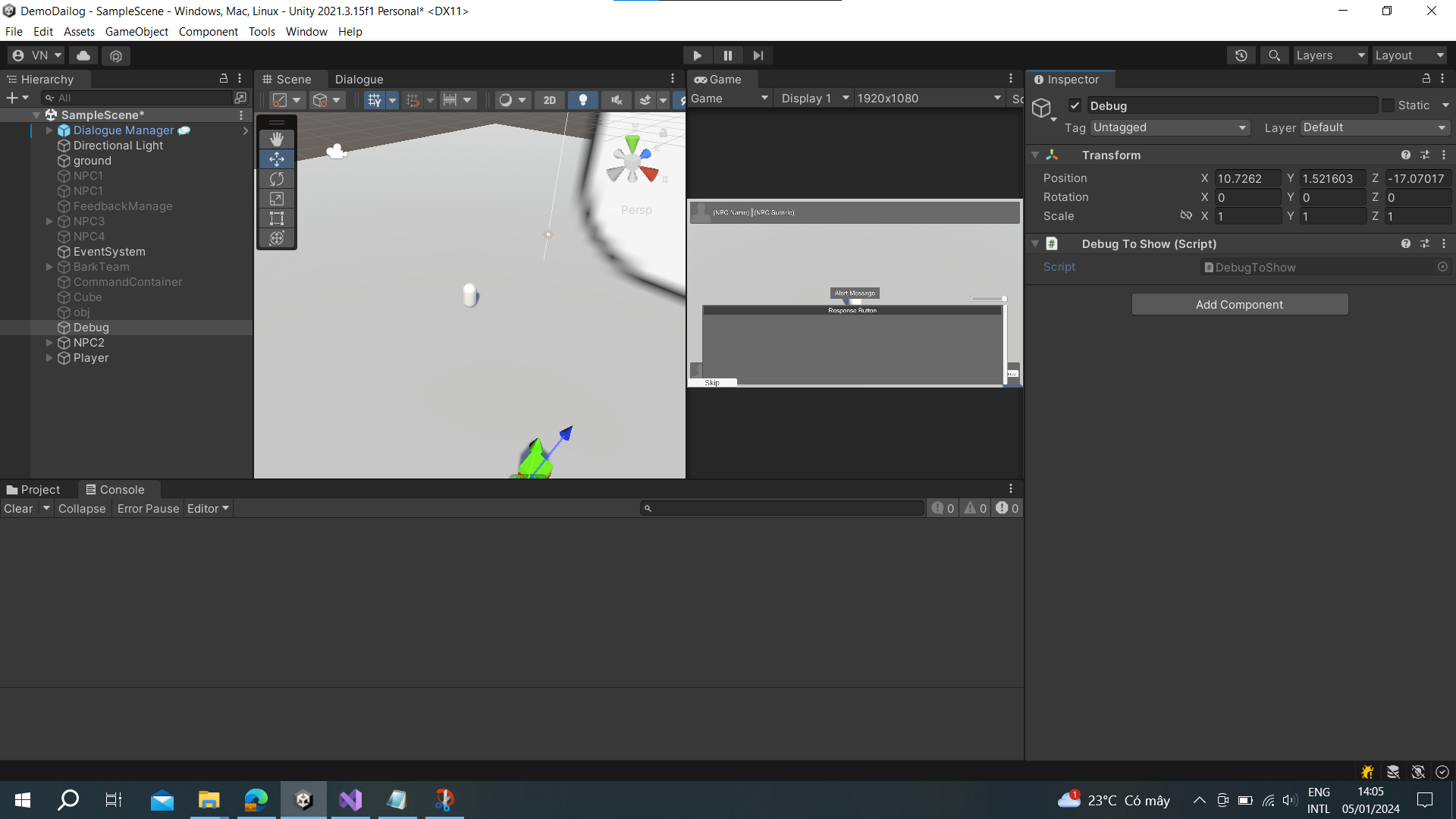This screenshot has width=1456, height=819.
Task: Click Position X input field
Action: pos(1247,178)
